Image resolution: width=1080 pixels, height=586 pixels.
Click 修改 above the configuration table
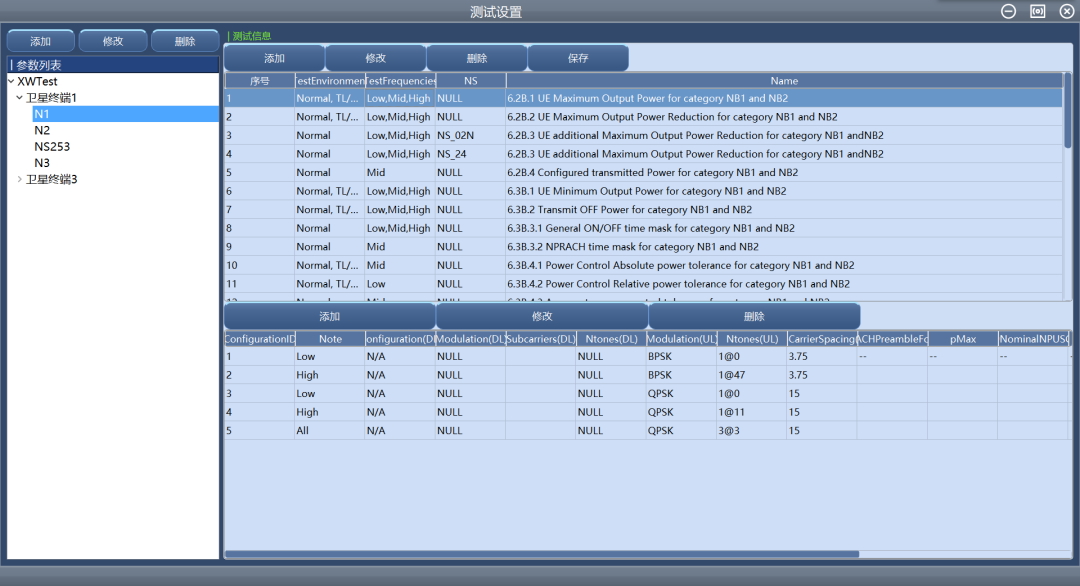tap(542, 316)
